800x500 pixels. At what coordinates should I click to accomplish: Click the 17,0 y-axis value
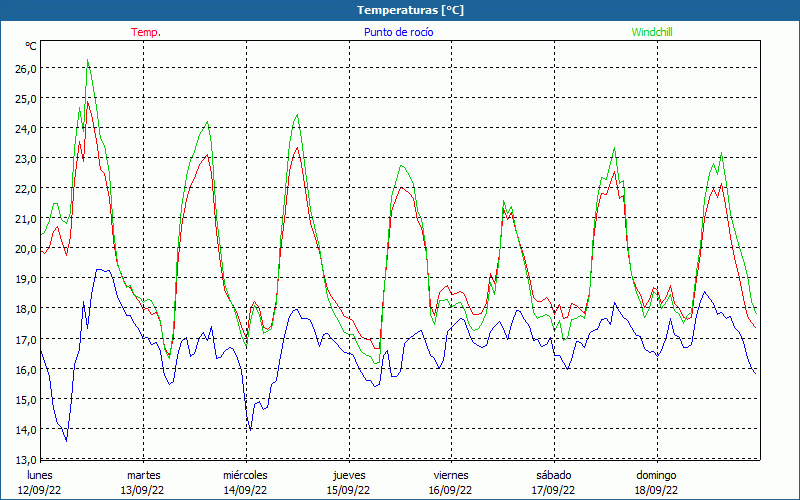(x=24, y=339)
